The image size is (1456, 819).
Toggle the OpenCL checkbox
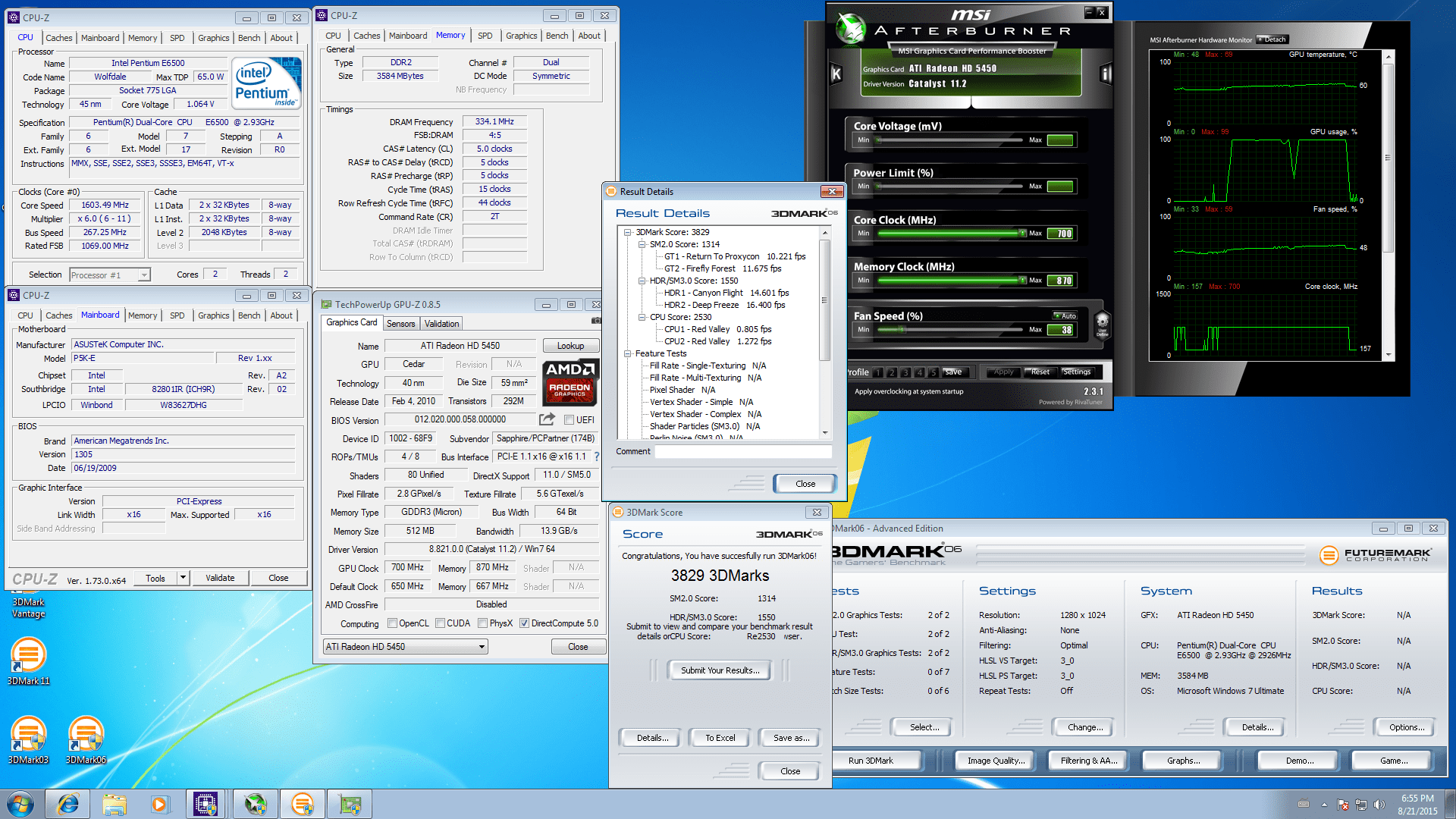(x=392, y=623)
